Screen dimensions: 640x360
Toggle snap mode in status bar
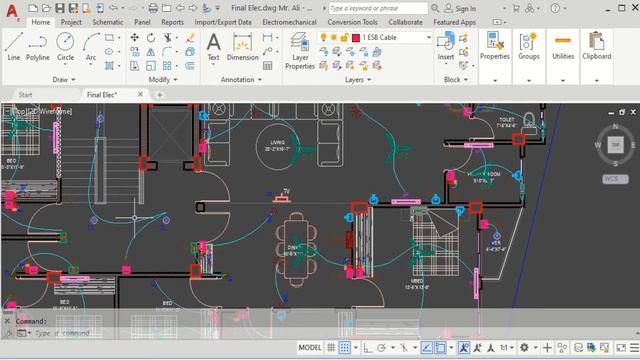(x=345, y=348)
